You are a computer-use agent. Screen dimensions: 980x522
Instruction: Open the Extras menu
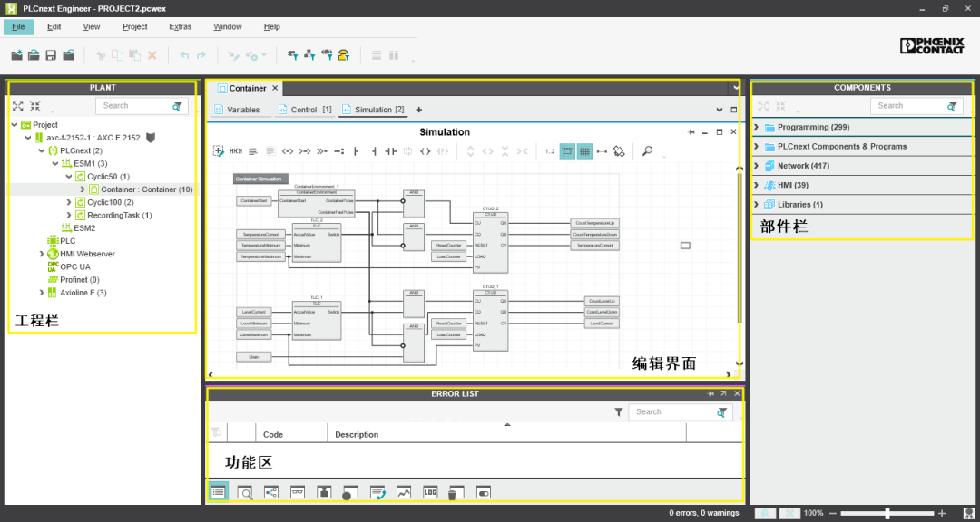180,27
